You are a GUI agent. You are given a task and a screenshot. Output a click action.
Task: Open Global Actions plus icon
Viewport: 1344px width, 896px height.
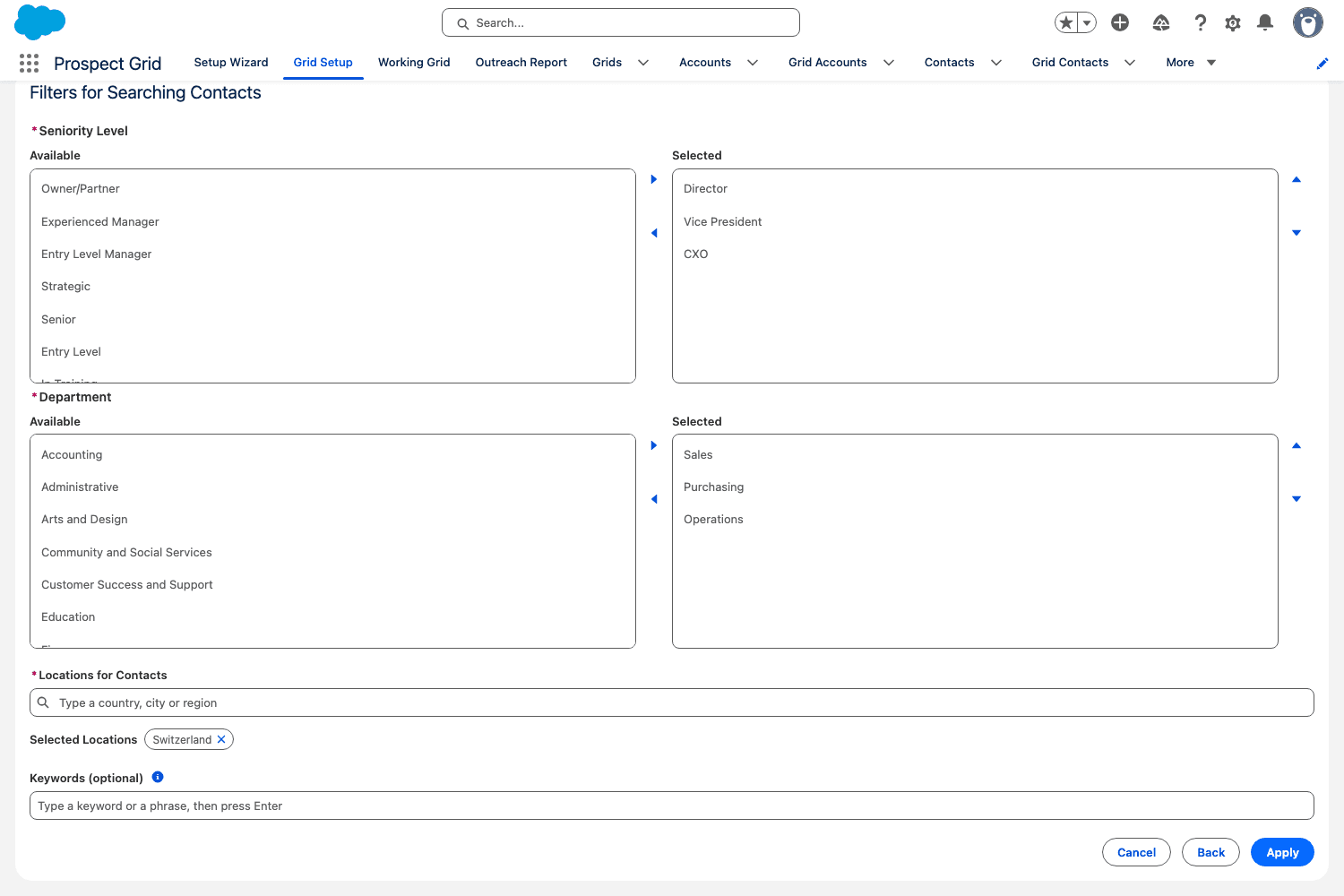point(1120,22)
